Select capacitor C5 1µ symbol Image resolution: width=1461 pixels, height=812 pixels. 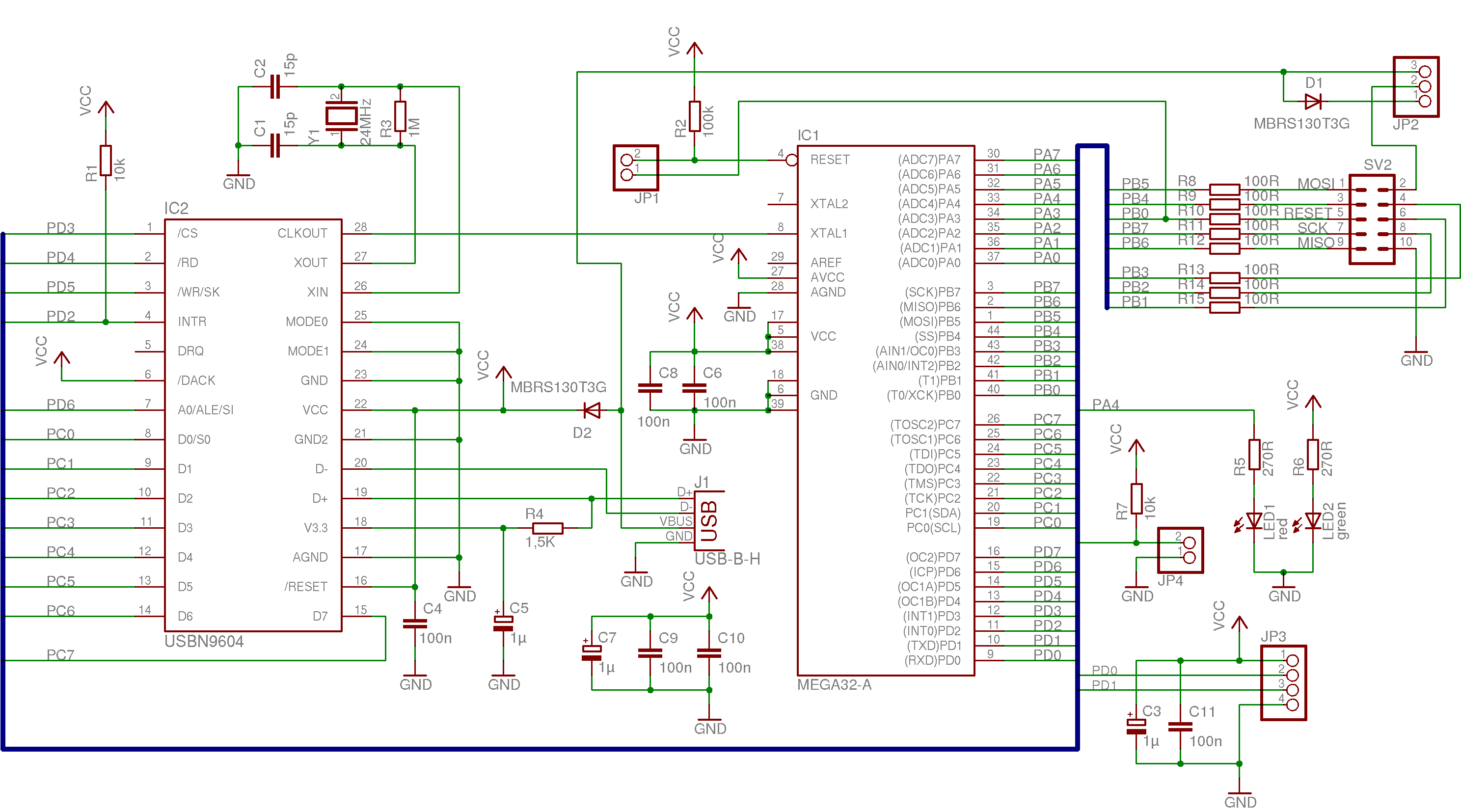pyautogui.click(x=503, y=624)
